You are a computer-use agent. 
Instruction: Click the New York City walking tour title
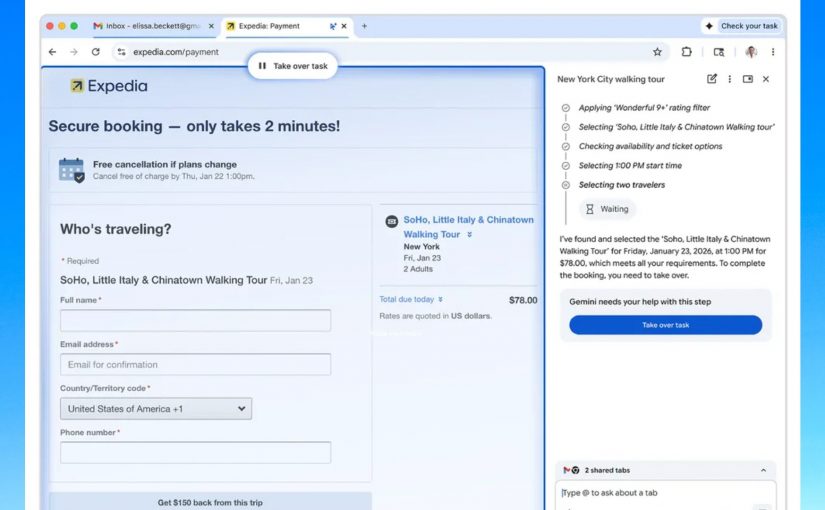[611, 79]
